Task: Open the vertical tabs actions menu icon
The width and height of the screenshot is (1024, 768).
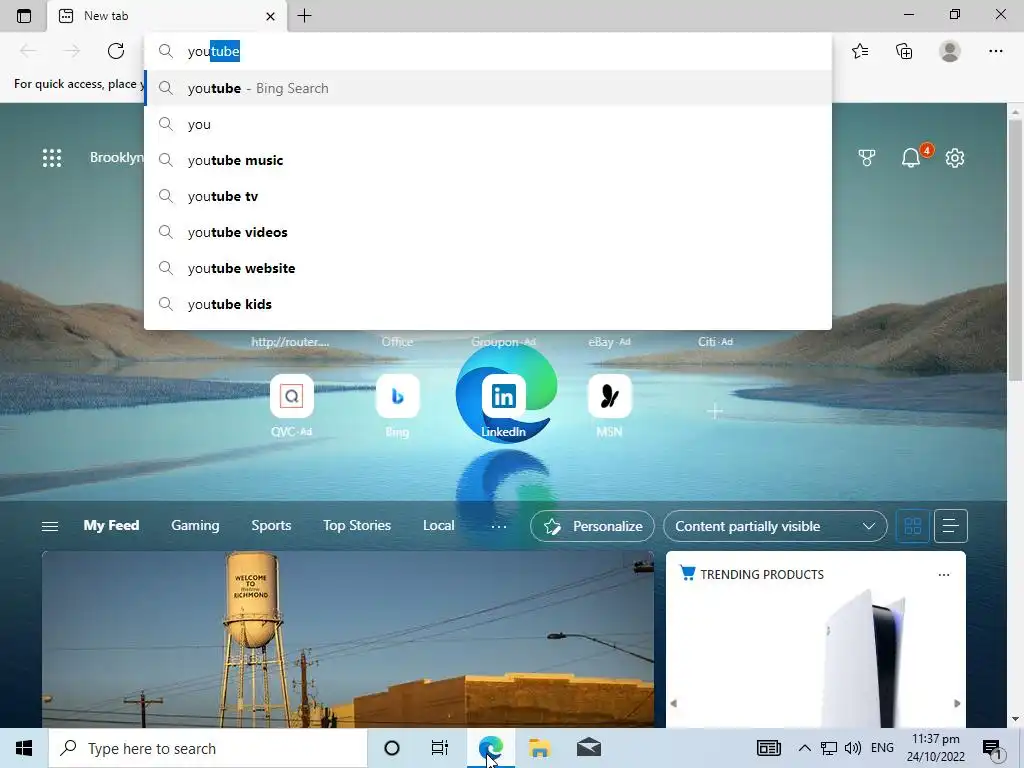Action: (x=24, y=16)
